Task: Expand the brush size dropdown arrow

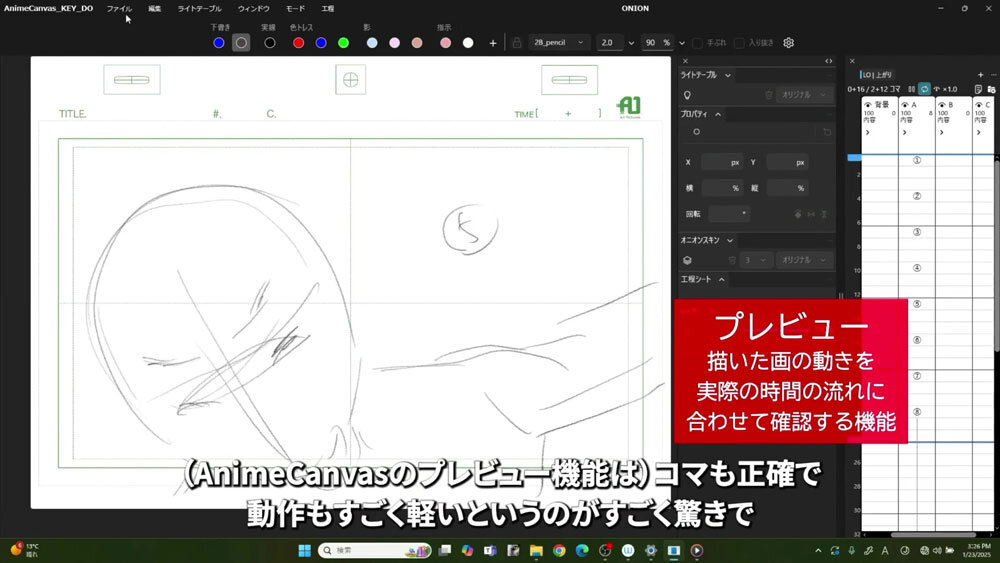Action: (631, 43)
